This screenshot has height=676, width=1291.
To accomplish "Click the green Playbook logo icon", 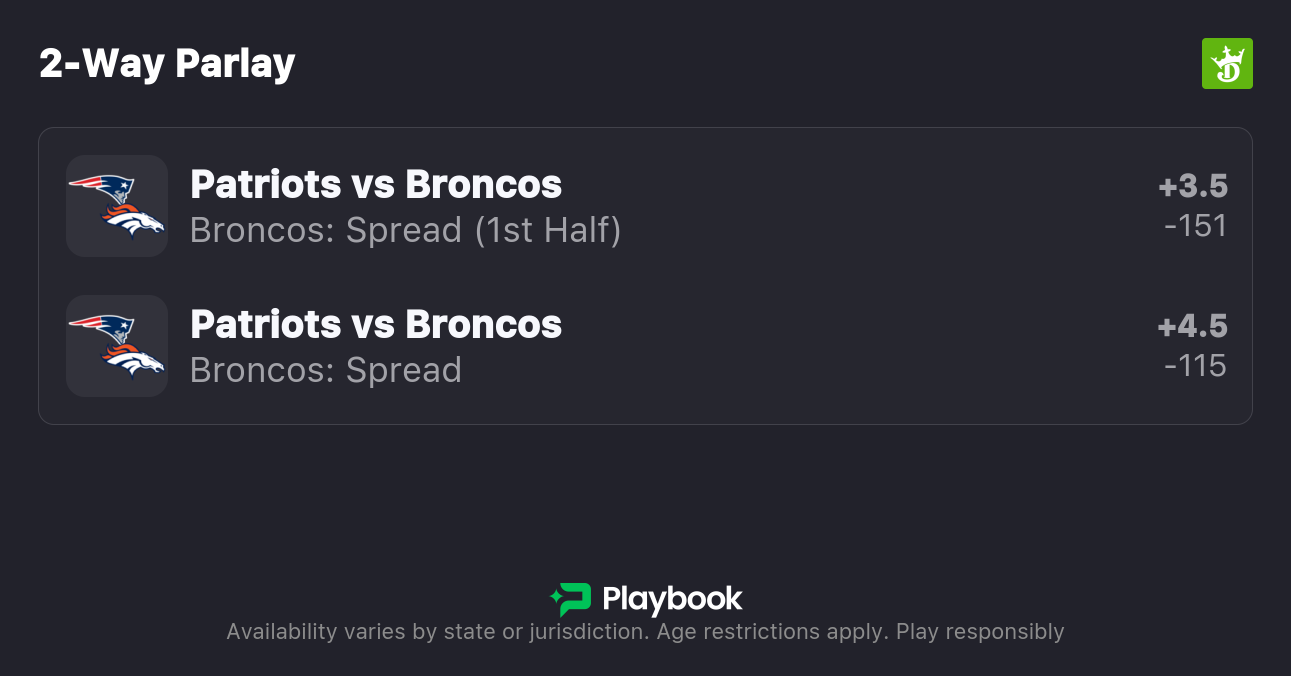I will click(x=571, y=600).
